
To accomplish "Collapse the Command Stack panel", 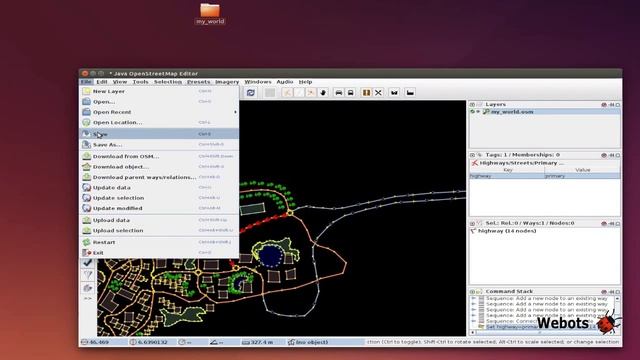I will pyautogui.click(x=472, y=291).
